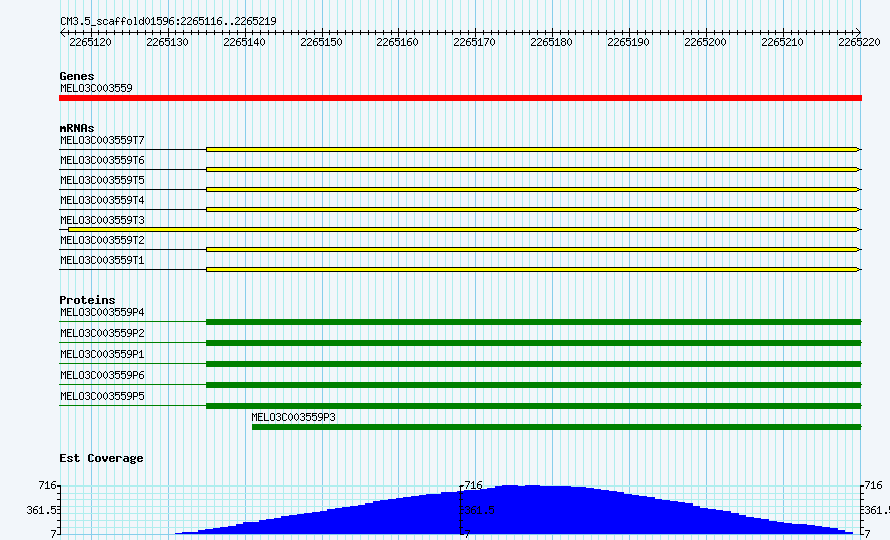The image size is (890, 540).
Task: Click ruler position 2265140
Action: (244, 43)
